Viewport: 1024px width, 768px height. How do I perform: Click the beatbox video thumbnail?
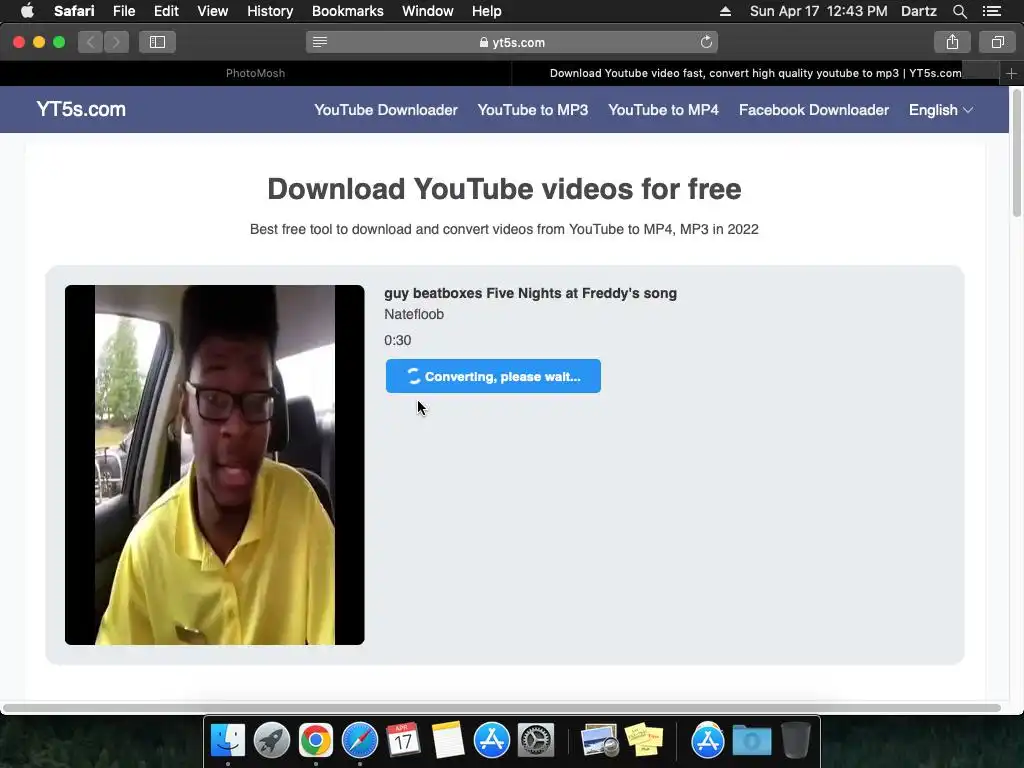(214, 464)
